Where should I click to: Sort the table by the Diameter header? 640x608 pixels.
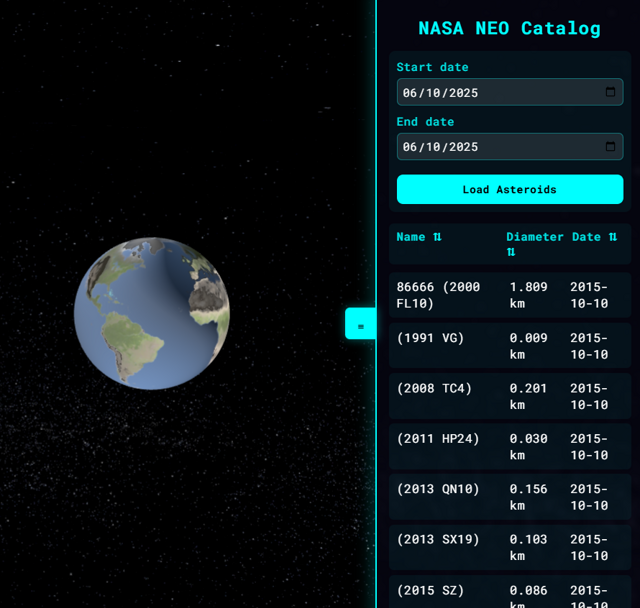(534, 237)
